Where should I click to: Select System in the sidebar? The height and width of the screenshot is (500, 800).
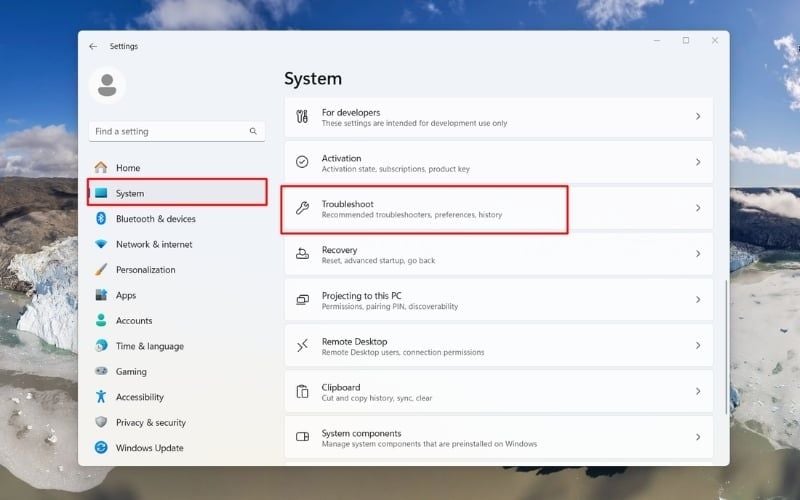(177, 193)
